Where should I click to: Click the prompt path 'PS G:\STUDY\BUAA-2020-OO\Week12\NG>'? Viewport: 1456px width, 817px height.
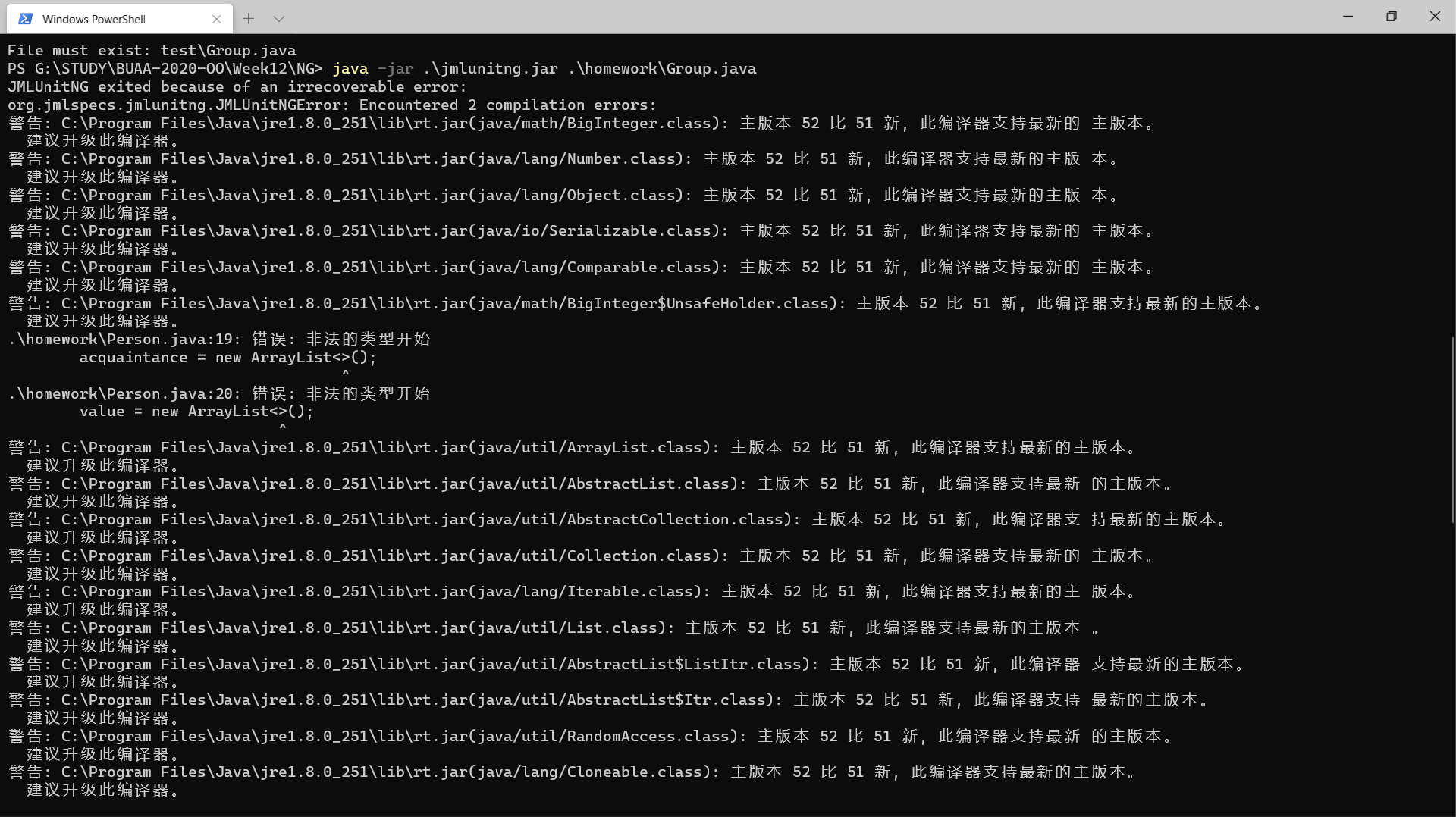[x=165, y=69]
